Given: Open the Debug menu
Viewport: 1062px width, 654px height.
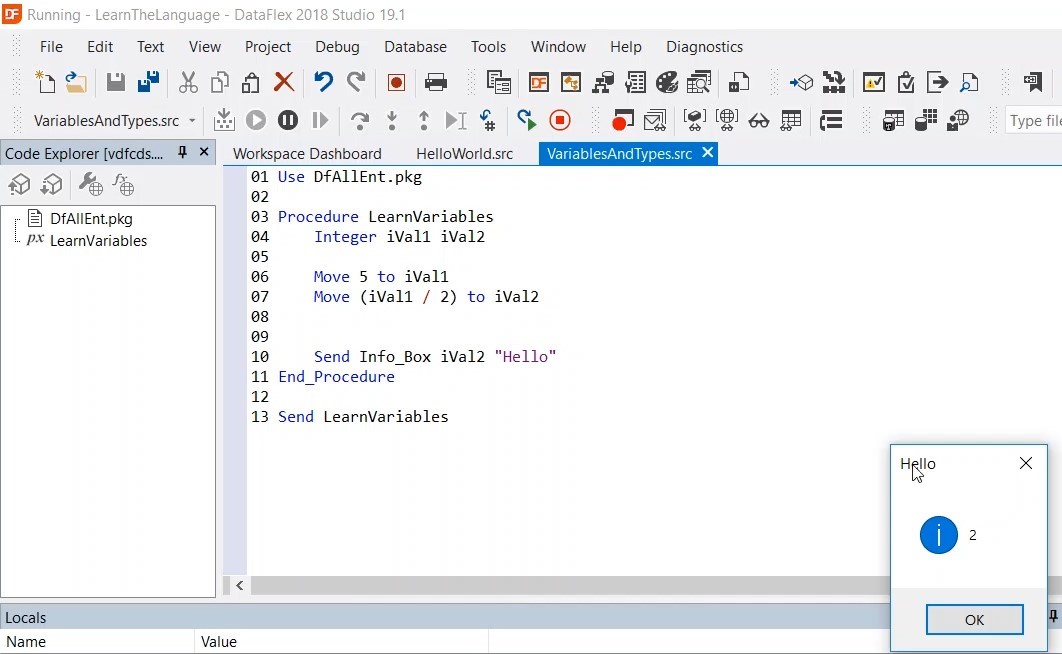Looking at the screenshot, I should coord(337,47).
